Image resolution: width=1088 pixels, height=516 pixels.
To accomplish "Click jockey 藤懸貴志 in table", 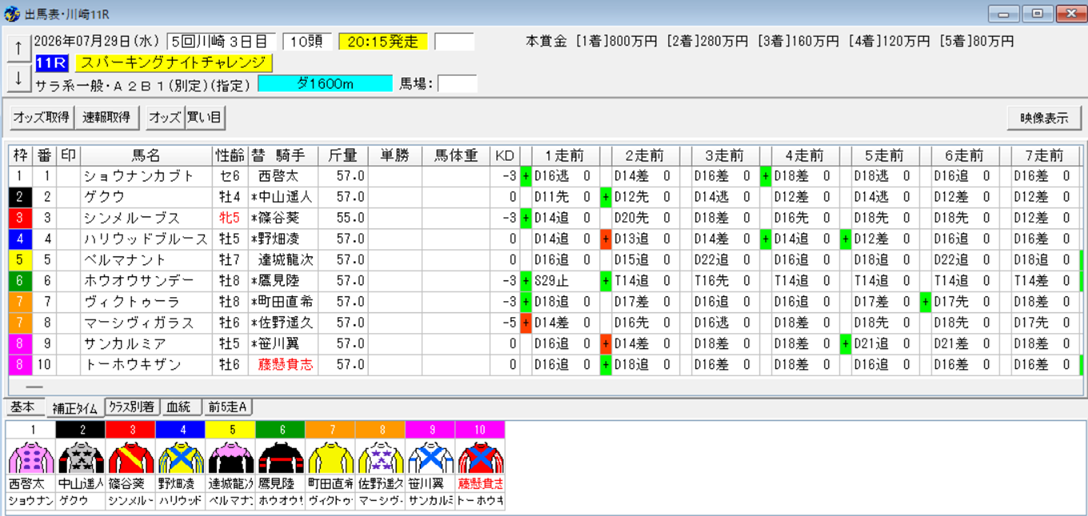I will pyautogui.click(x=283, y=363).
